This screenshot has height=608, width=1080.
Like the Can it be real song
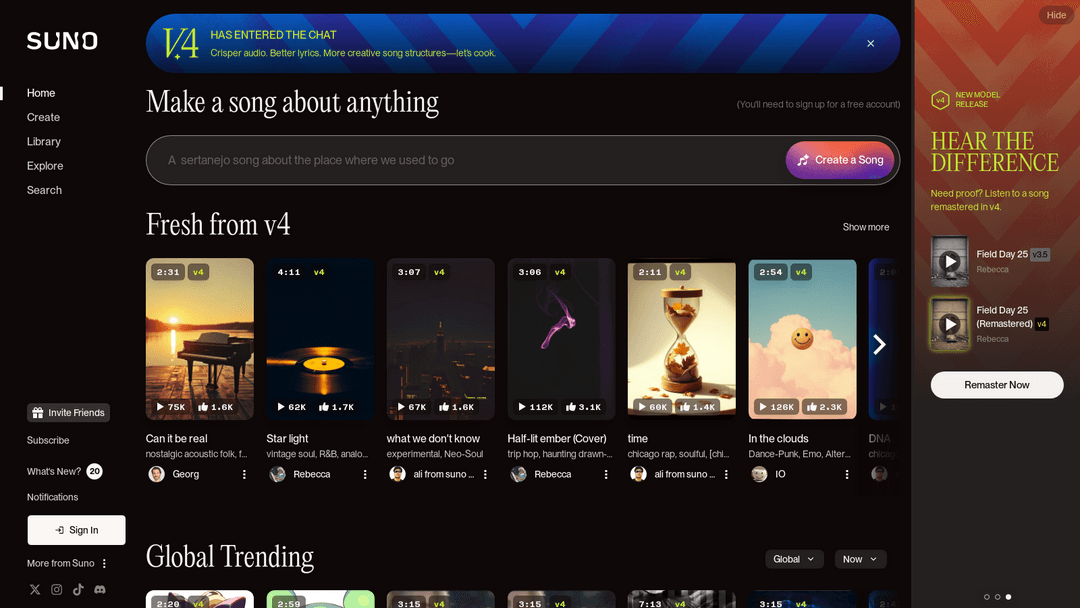click(x=216, y=407)
